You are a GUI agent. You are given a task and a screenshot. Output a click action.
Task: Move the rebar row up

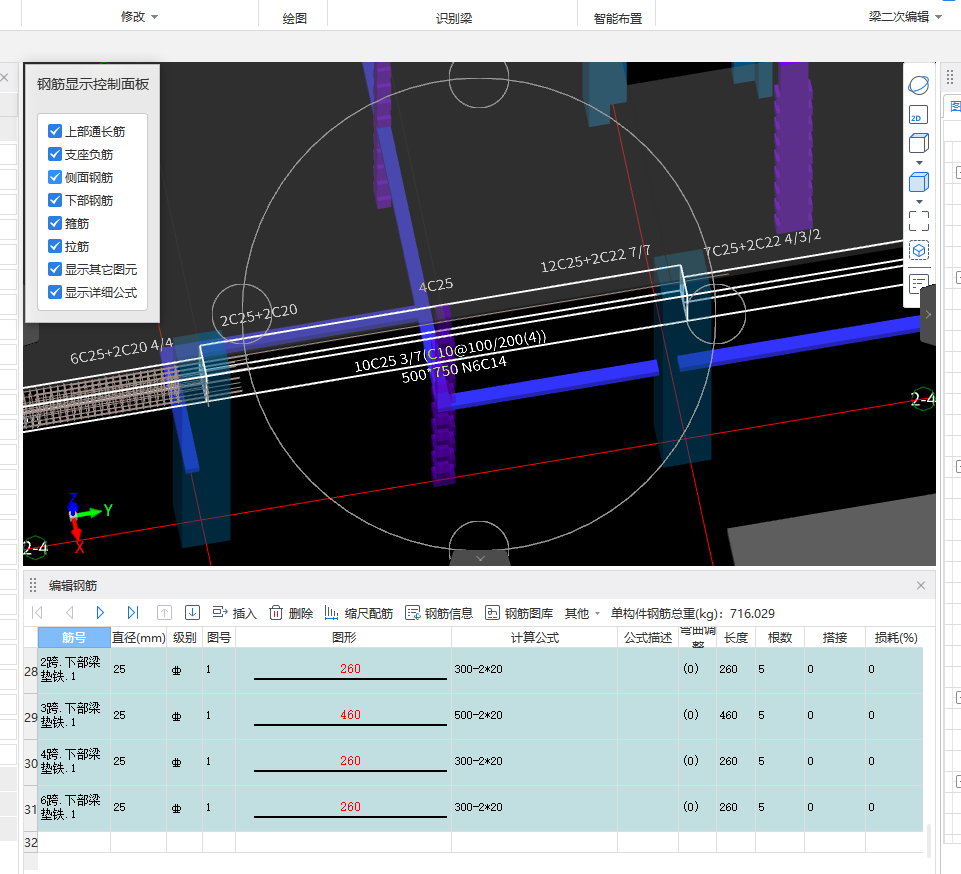164,612
